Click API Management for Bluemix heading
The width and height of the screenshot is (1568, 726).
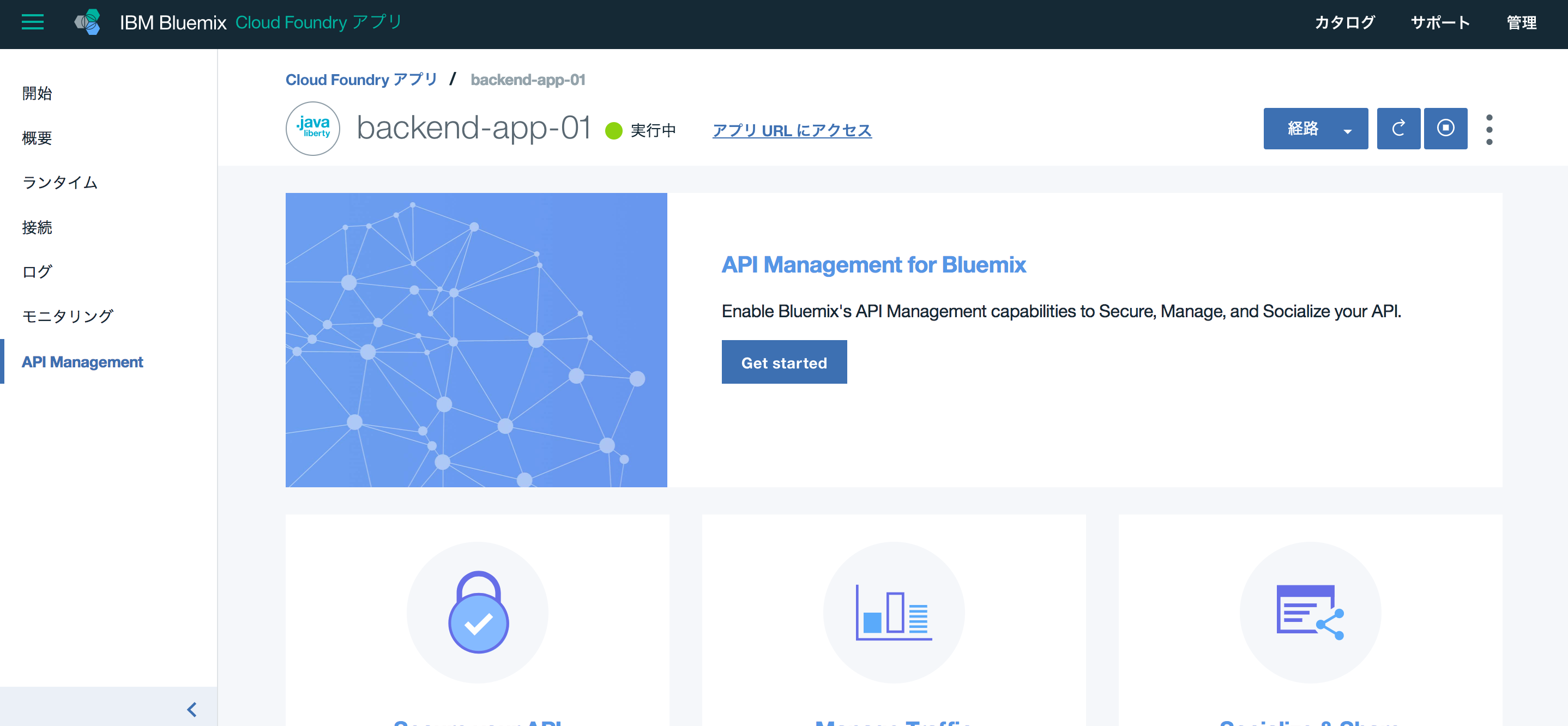[873, 265]
